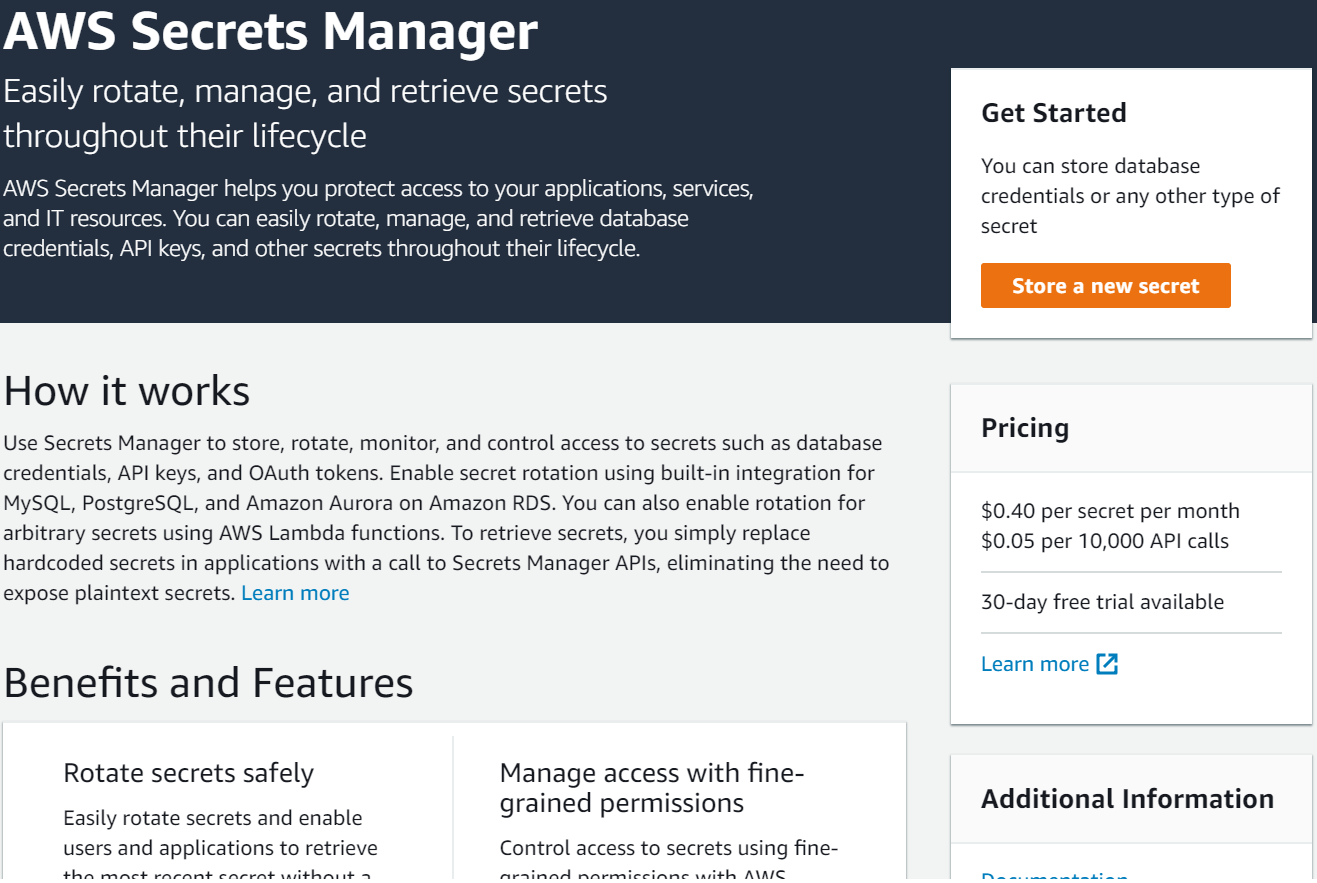Open the Learn more link in the Pricing panel

pos(1035,664)
